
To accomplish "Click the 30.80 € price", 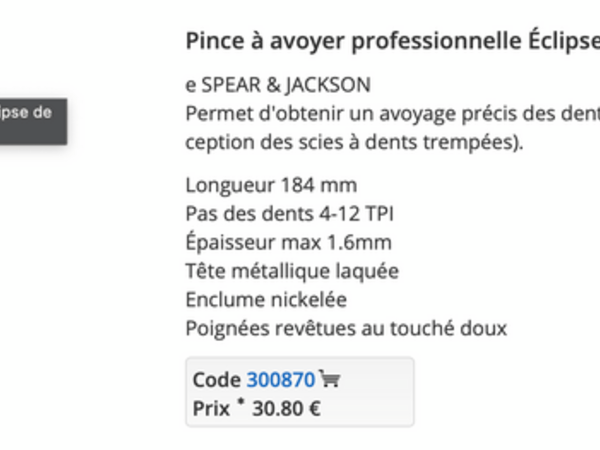I will tap(287, 408).
